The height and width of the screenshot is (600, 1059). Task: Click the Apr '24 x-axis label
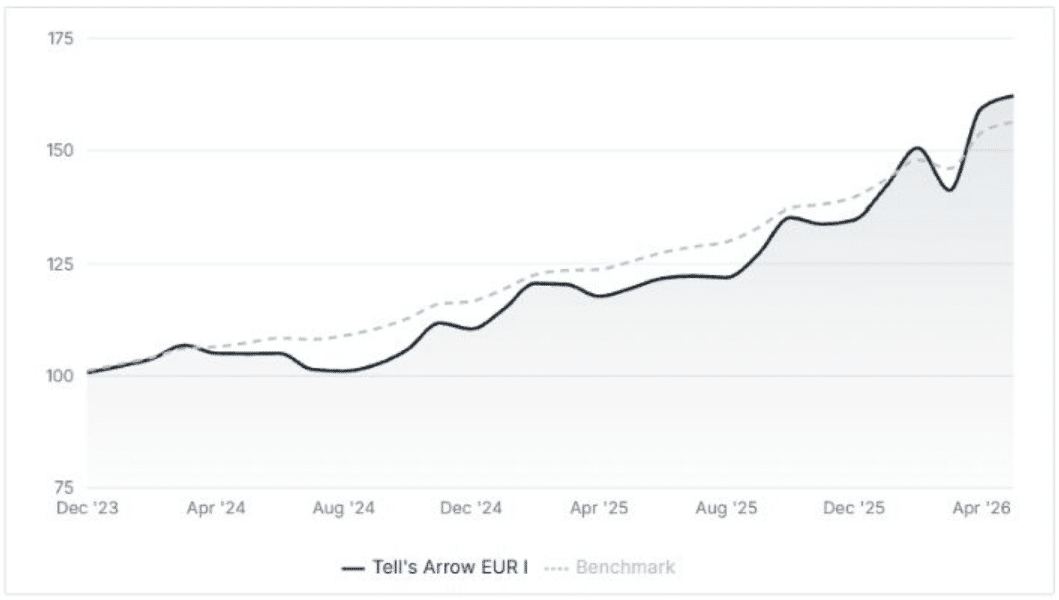click(x=215, y=507)
